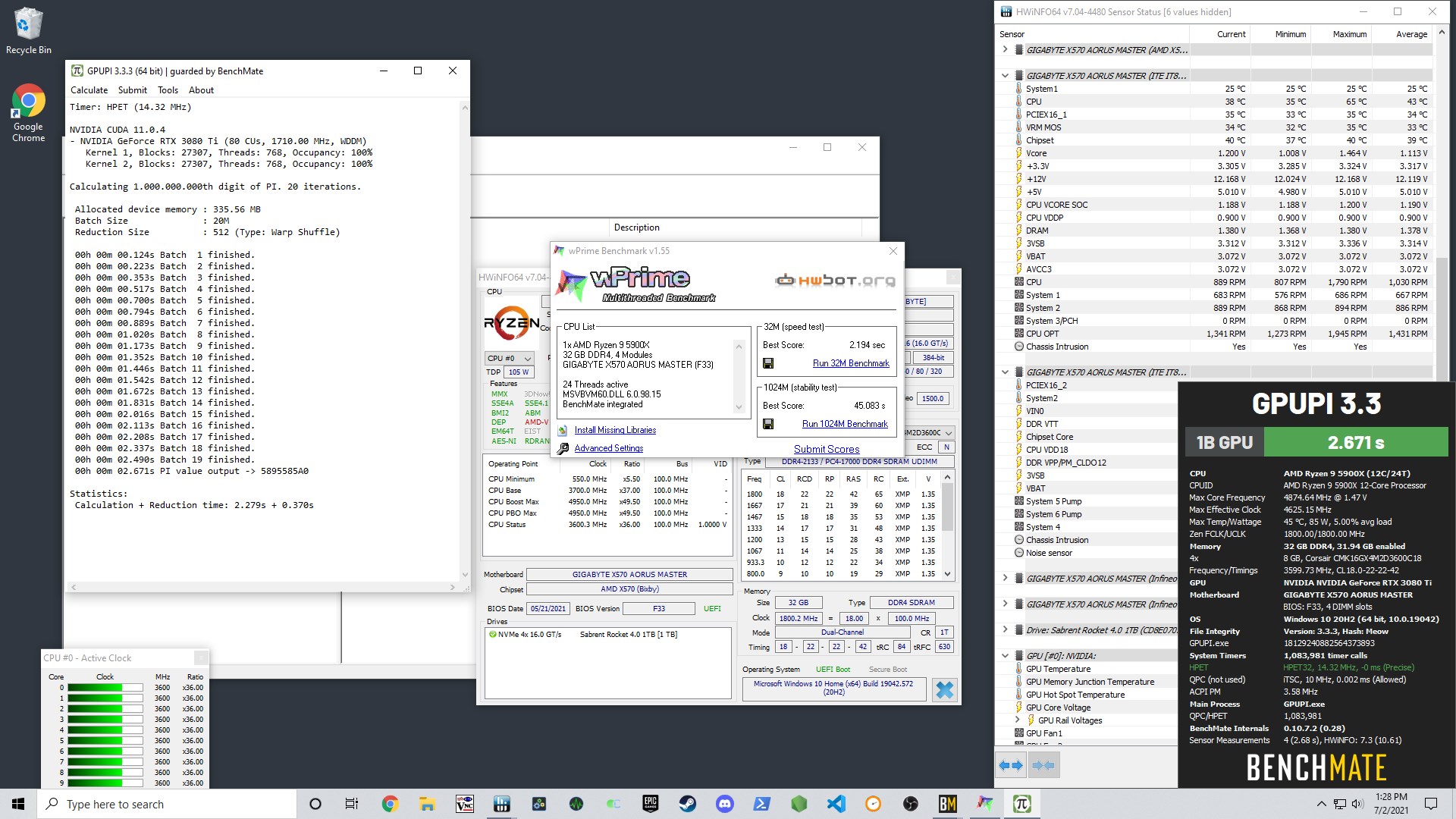
Task: Click the taskbar clock showing 1:28 PM
Action: 1391,804
